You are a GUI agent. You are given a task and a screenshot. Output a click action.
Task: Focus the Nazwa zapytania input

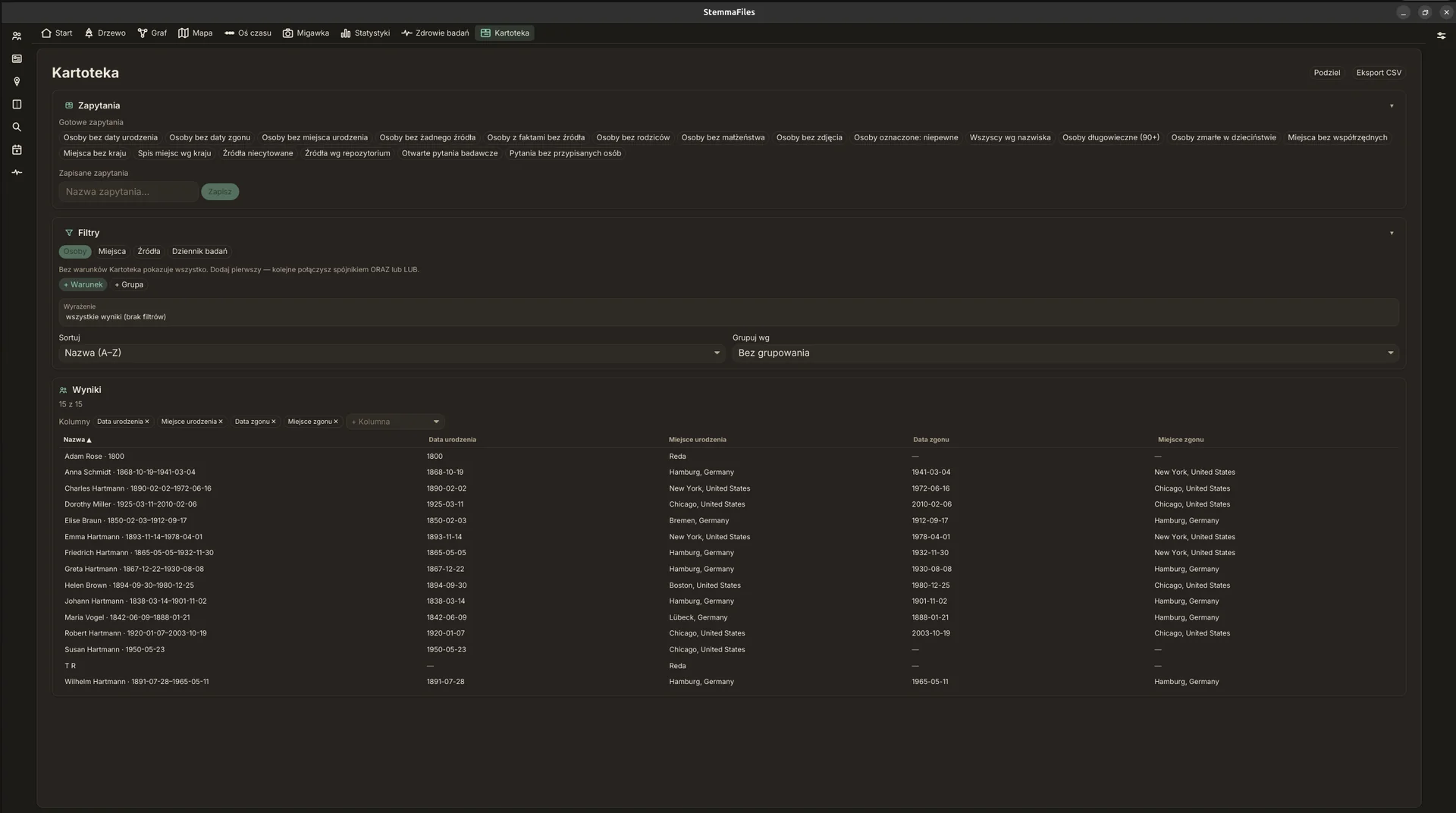[128, 192]
